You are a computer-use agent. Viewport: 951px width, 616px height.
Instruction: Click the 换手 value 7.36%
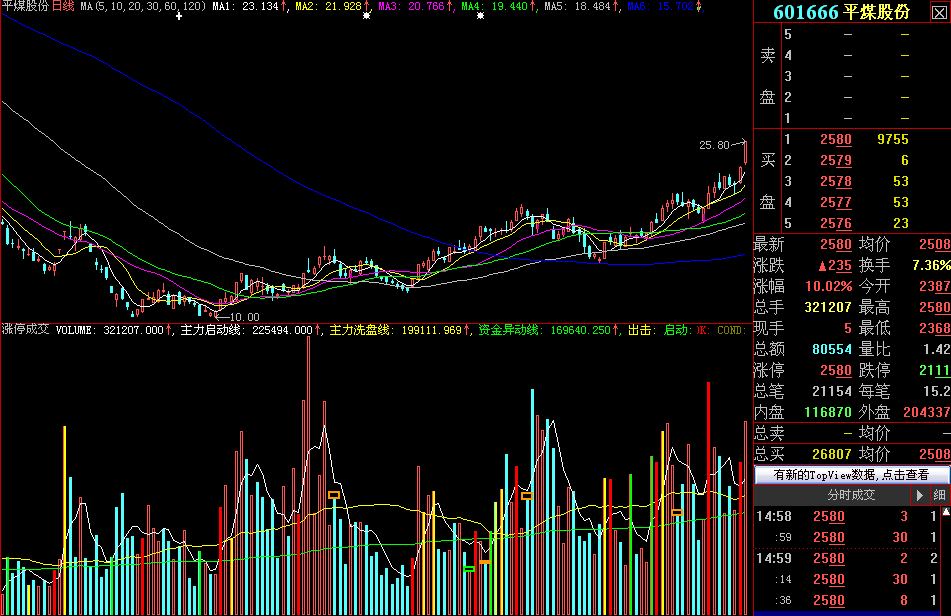(x=931, y=265)
